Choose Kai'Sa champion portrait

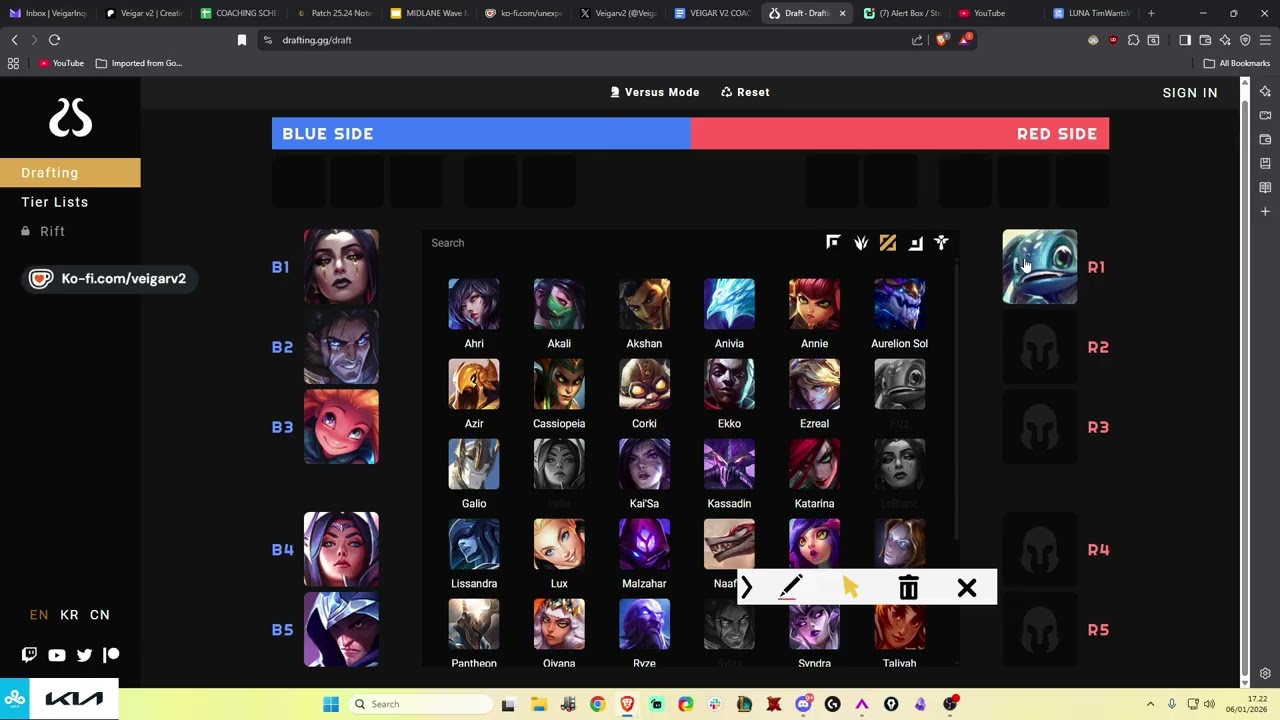point(644,464)
